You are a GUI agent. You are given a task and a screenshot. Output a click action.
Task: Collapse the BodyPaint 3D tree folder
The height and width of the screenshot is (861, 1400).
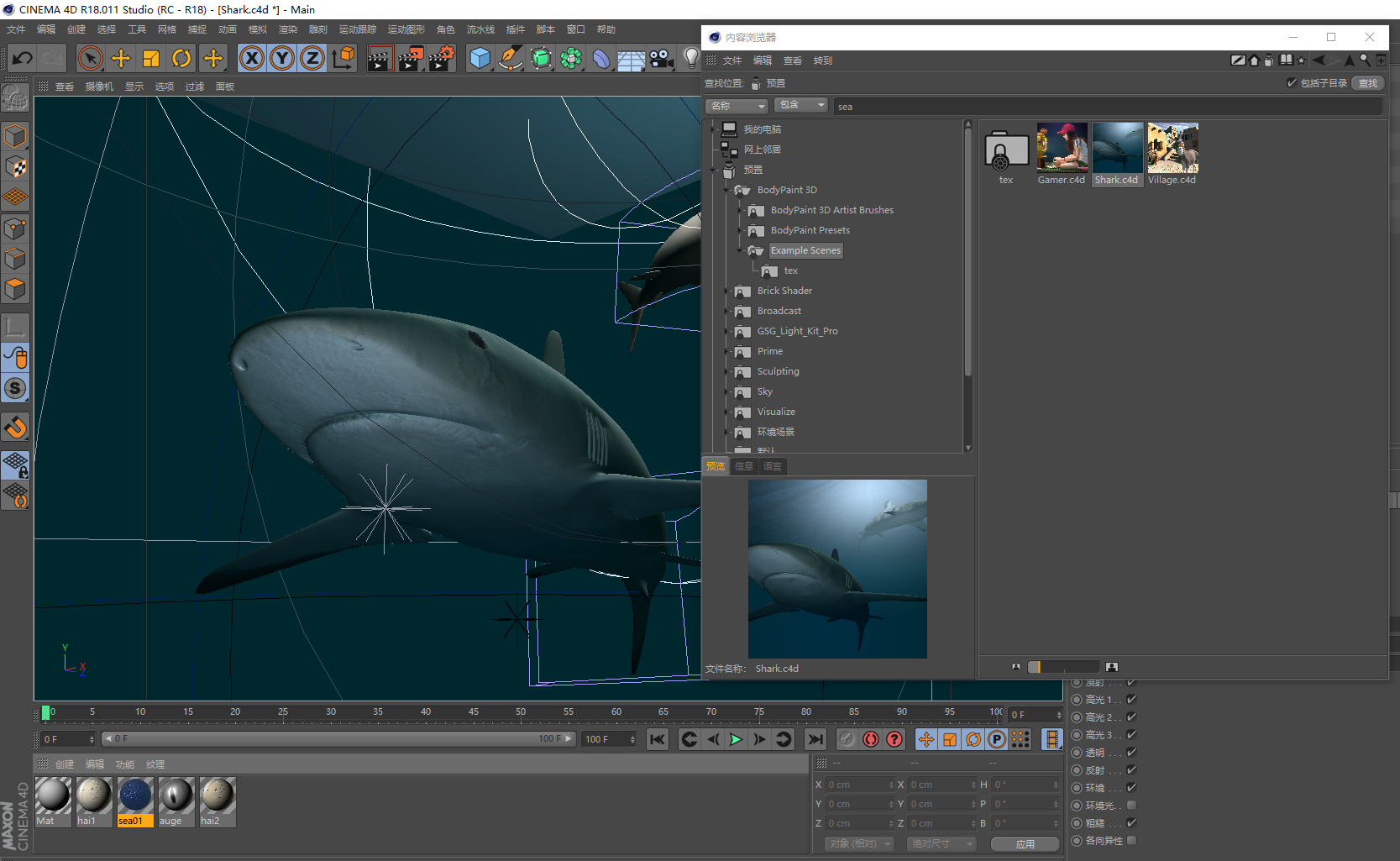click(x=727, y=190)
